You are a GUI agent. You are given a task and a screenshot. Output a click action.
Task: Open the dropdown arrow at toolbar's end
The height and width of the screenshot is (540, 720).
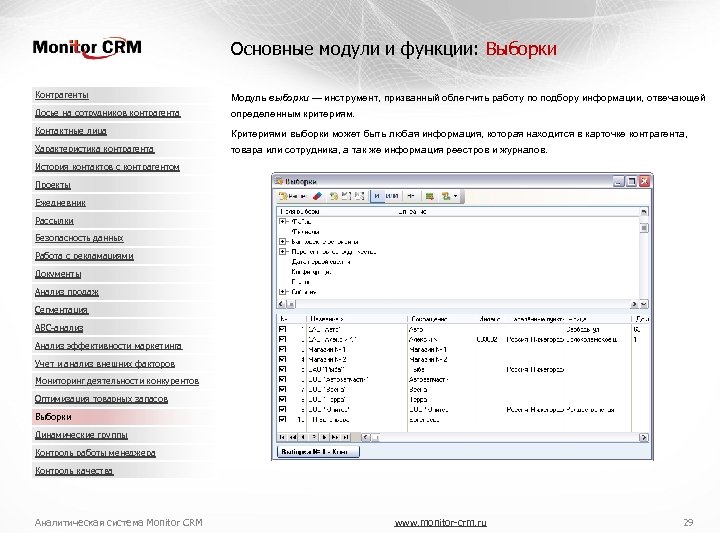pyautogui.click(x=455, y=196)
